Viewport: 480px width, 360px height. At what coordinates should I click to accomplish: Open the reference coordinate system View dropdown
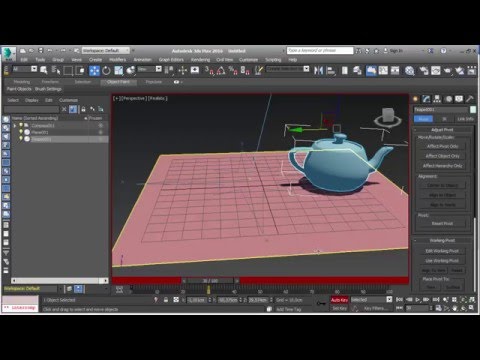point(149,69)
